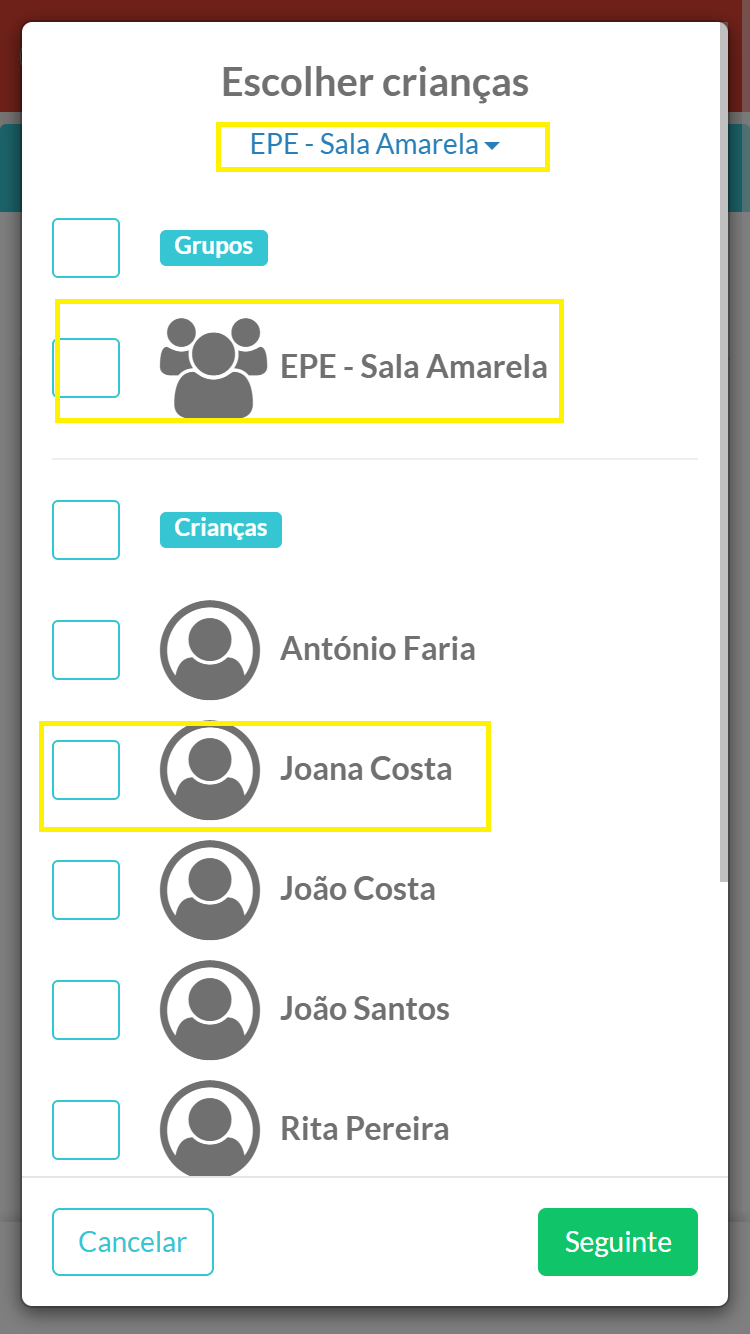
Task: Select all children with the Crianças checkbox
Action: 86,530
